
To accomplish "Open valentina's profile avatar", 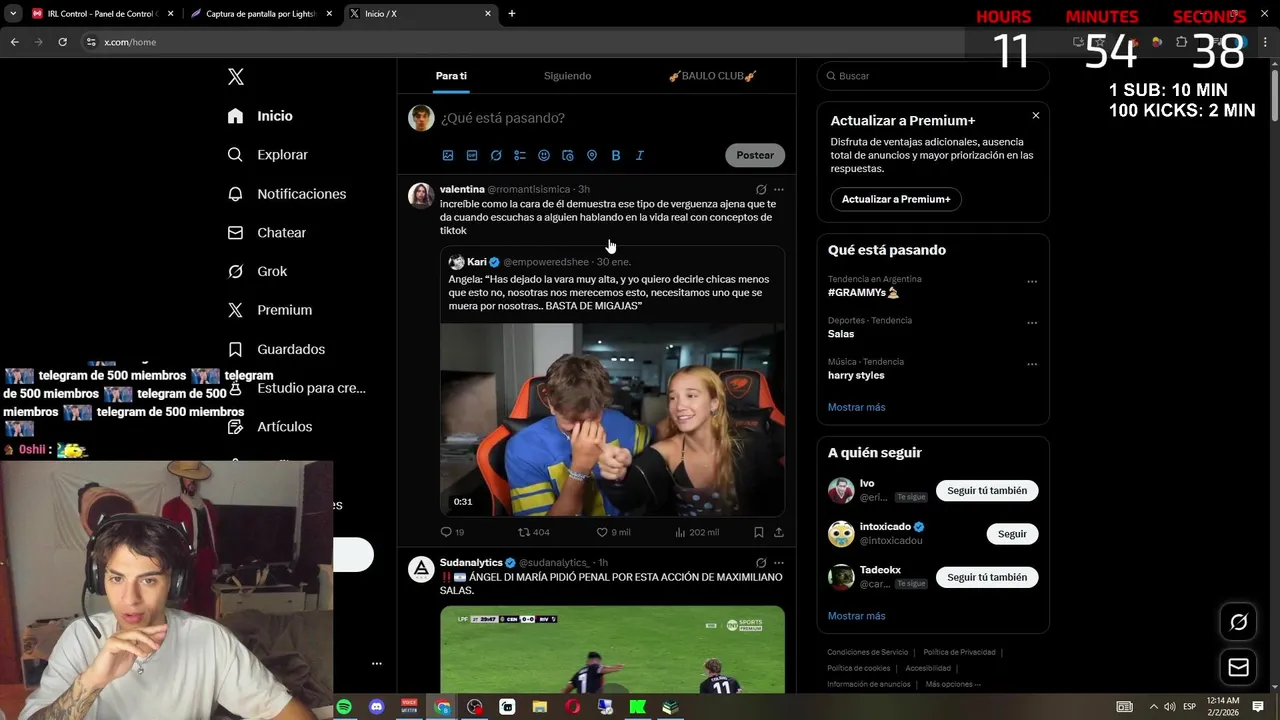I will 421,195.
